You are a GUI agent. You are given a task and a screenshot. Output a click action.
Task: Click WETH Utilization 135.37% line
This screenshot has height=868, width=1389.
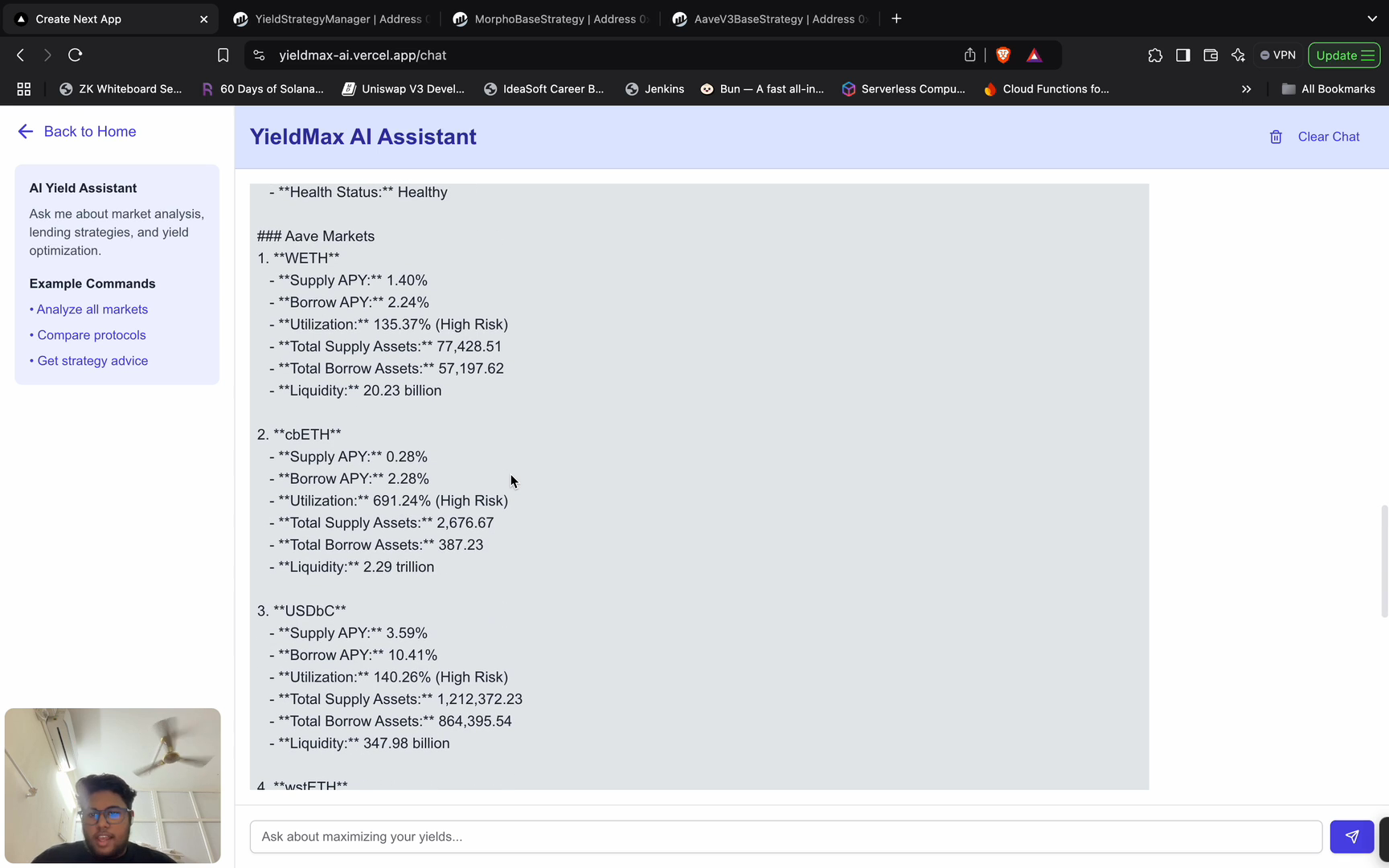pyautogui.click(x=388, y=325)
